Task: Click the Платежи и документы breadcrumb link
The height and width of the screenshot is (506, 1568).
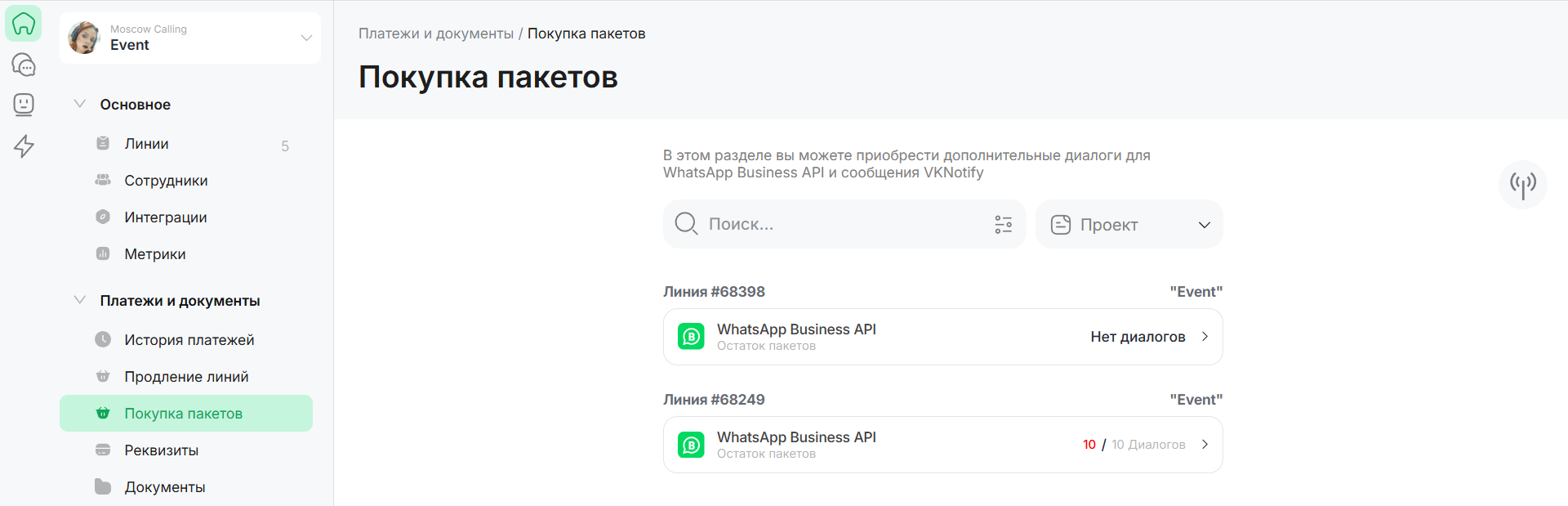Action: coord(435,34)
